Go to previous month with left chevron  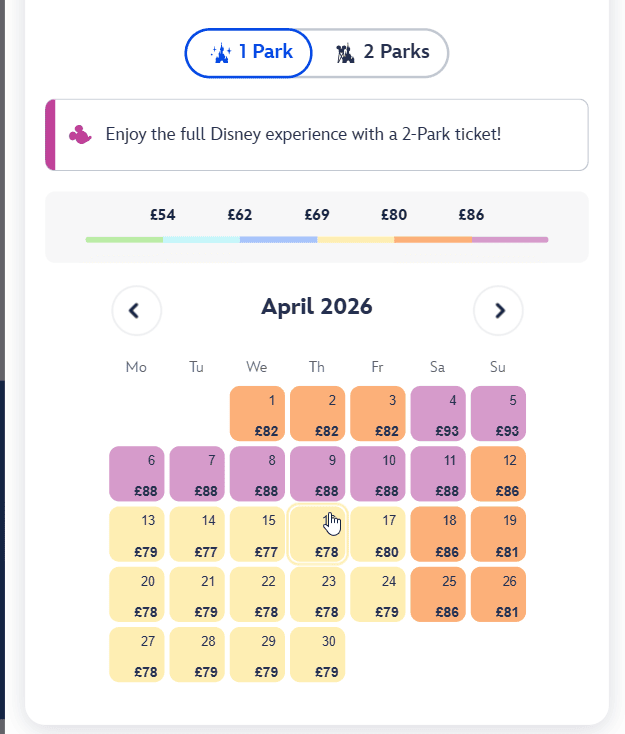[137, 310]
